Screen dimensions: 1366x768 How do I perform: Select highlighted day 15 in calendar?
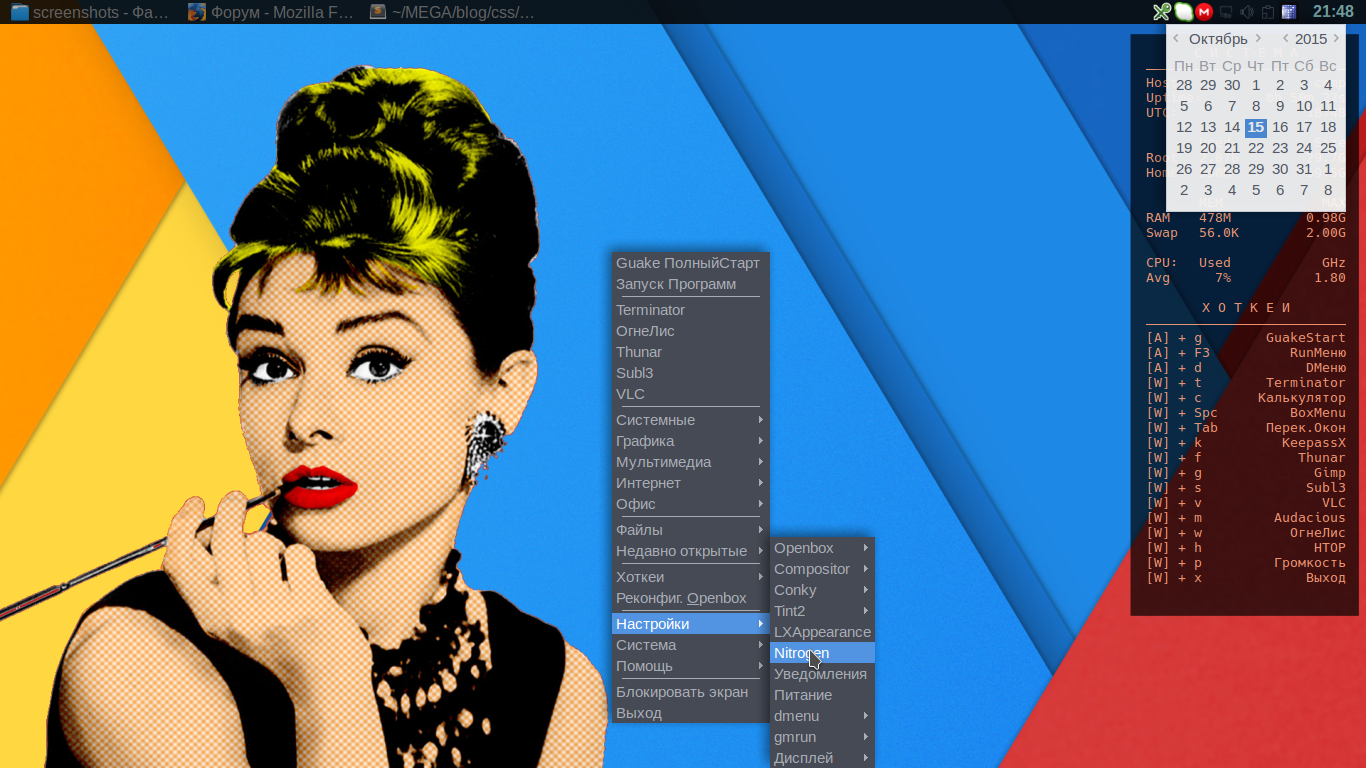point(1256,127)
